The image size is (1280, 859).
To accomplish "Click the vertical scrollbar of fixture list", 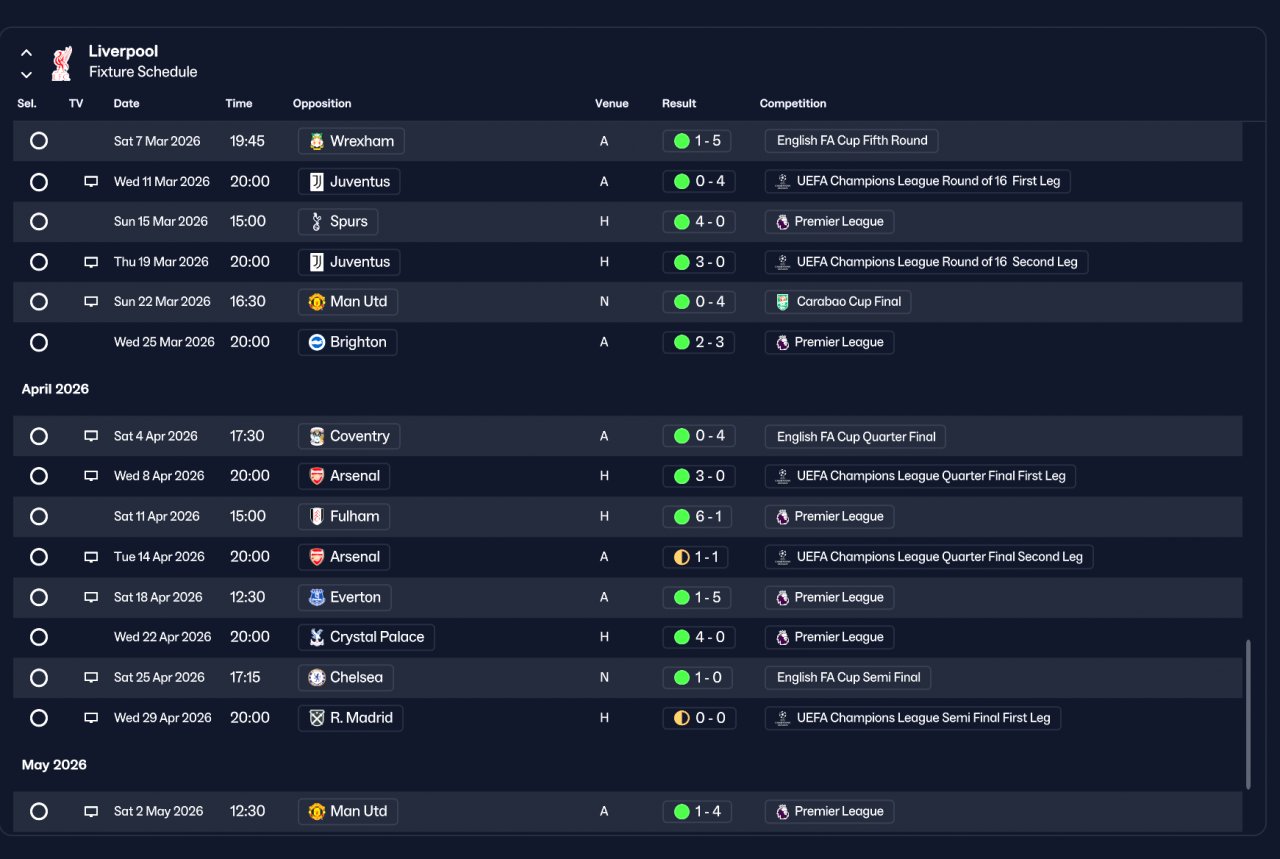I will [x=1247, y=715].
